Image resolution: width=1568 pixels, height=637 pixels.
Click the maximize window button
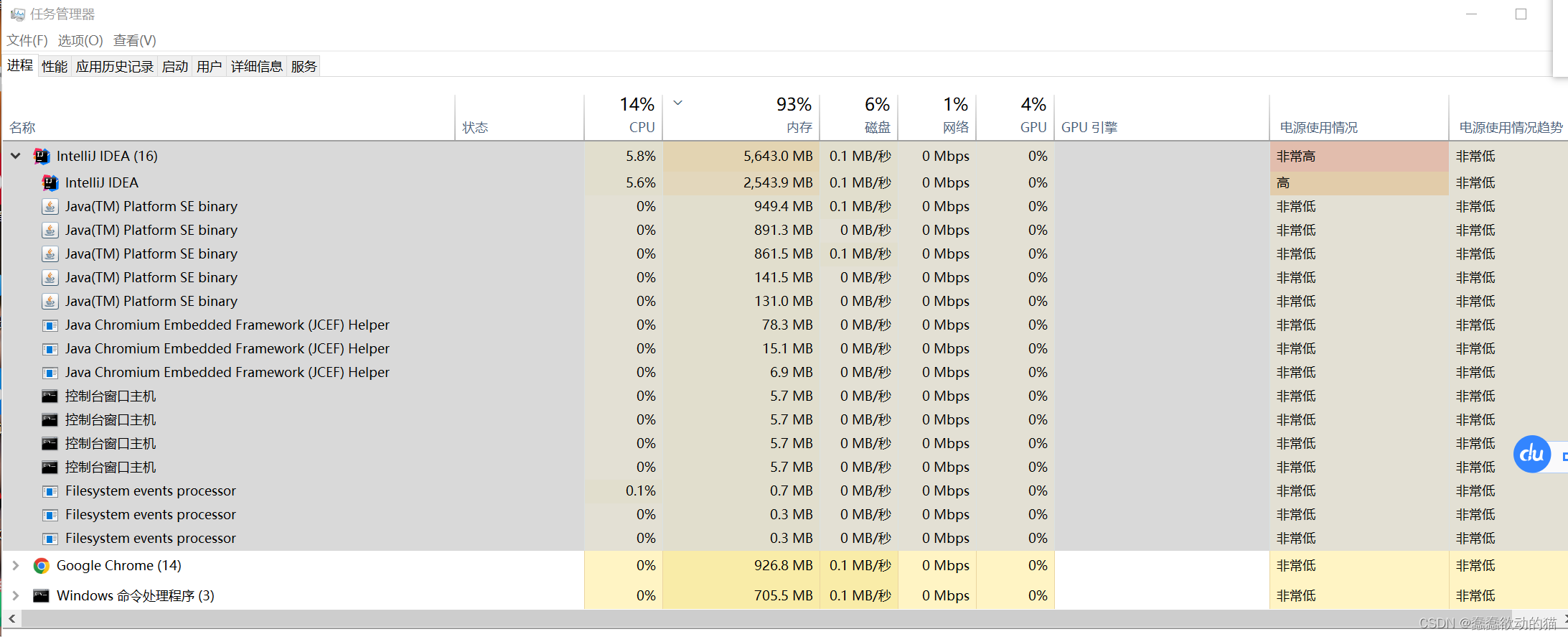click(x=1521, y=14)
